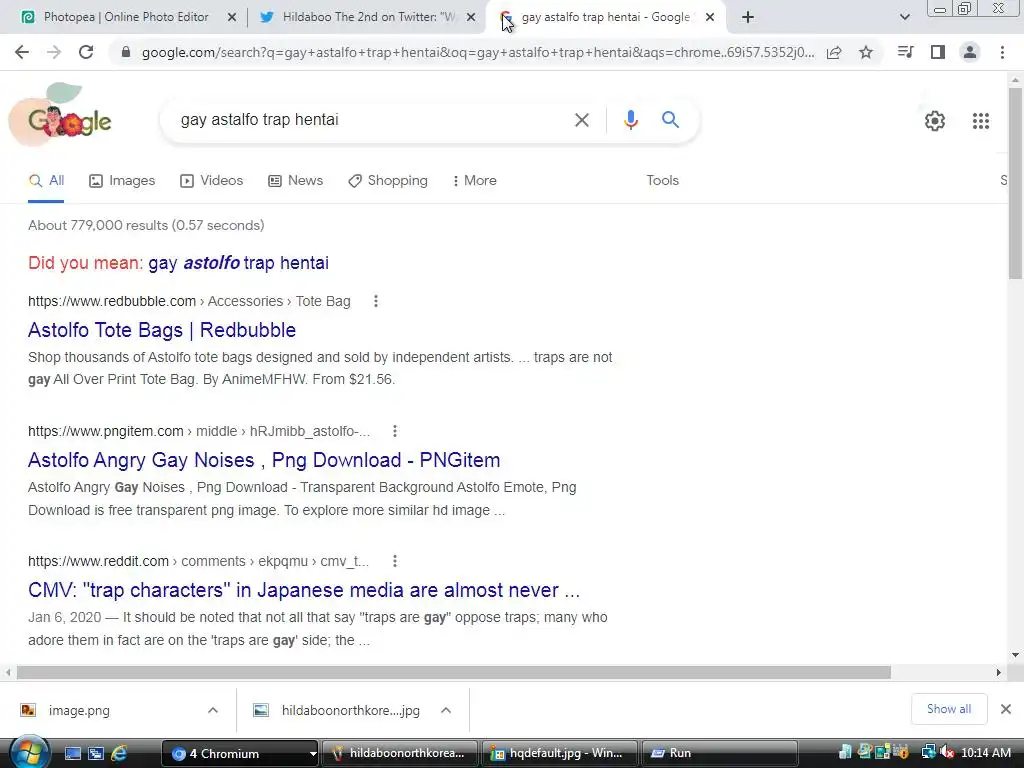This screenshot has width=1024, height=768.
Task: Select the Videos search filter
Action: pyautogui.click(x=212, y=181)
